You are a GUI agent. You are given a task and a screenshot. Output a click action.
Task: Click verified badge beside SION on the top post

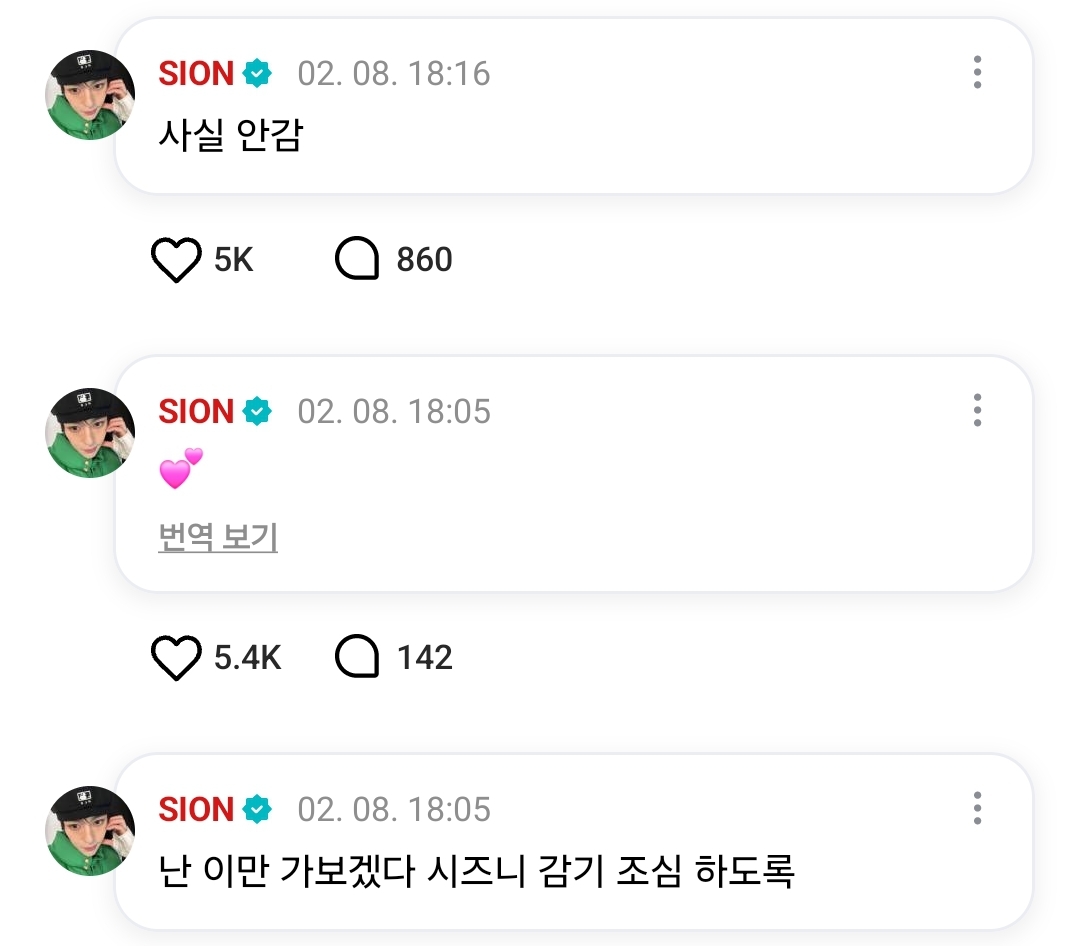pyautogui.click(x=258, y=73)
